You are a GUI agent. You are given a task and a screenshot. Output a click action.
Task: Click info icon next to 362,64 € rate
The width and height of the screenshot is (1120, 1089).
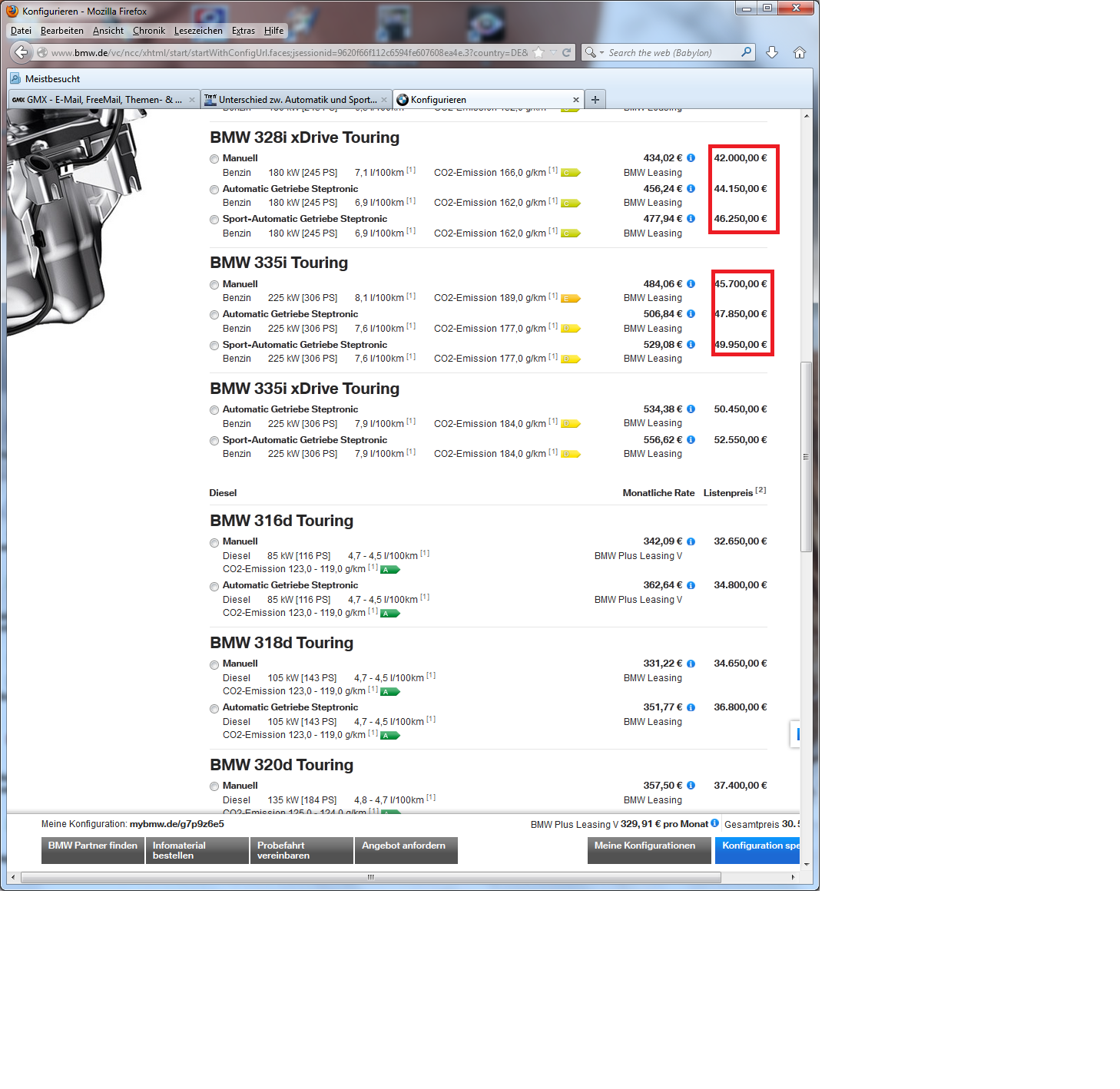[691, 585]
